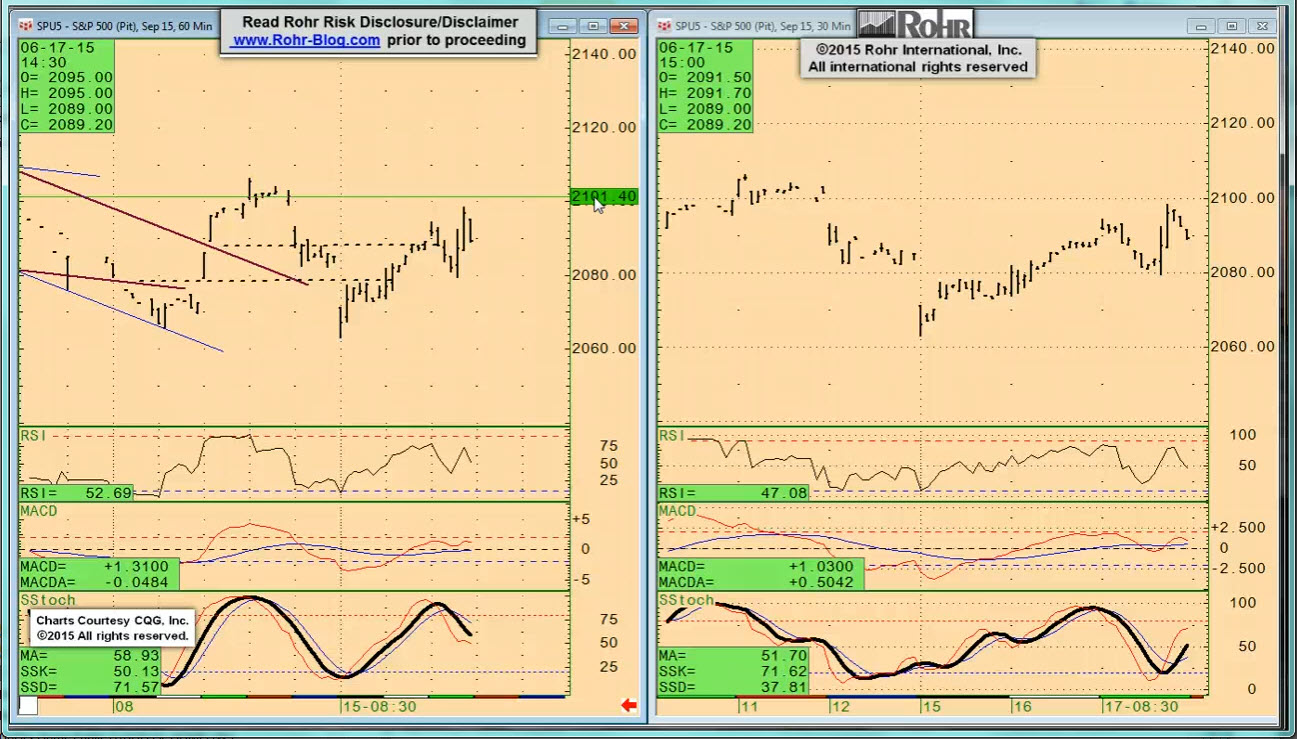Select the green 2101.40 price marker
This screenshot has height=739, width=1297.
[603, 197]
